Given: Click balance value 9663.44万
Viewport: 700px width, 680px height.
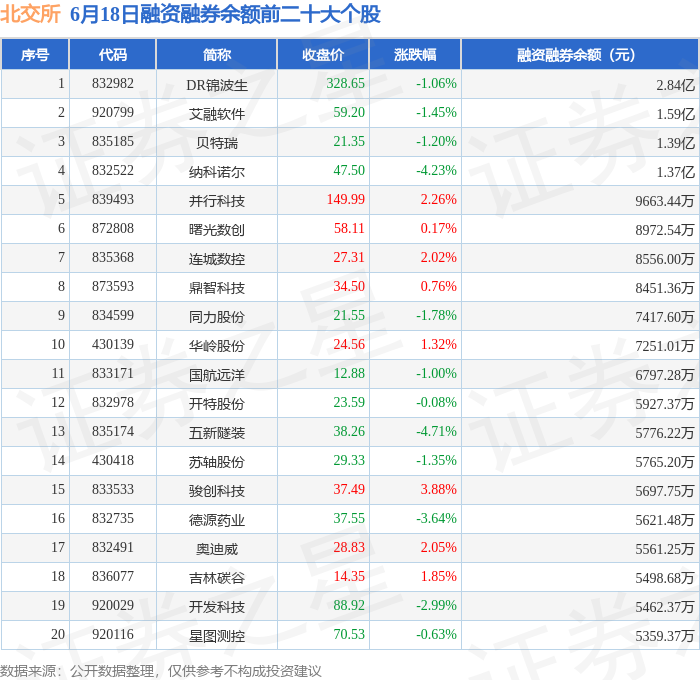Looking at the screenshot, I should pyautogui.click(x=665, y=201).
